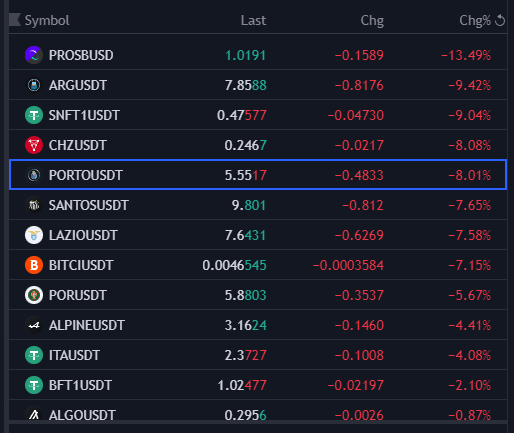Click the last price 0.2467
Image resolution: width=514 pixels, height=433 pixels.
point(245,145)
